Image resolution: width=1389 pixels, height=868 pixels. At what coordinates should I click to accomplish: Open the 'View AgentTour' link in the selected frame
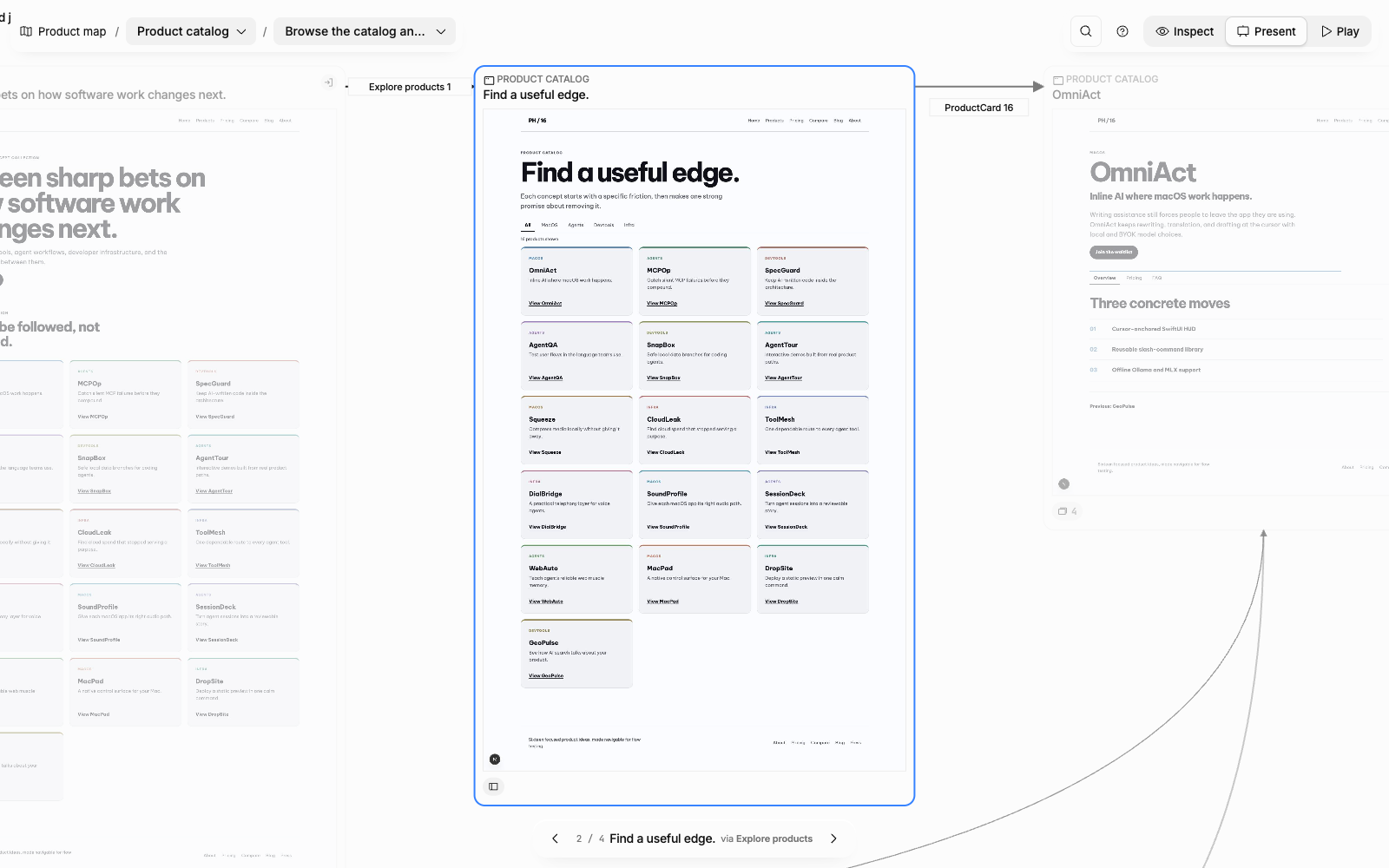coord(783,378)
